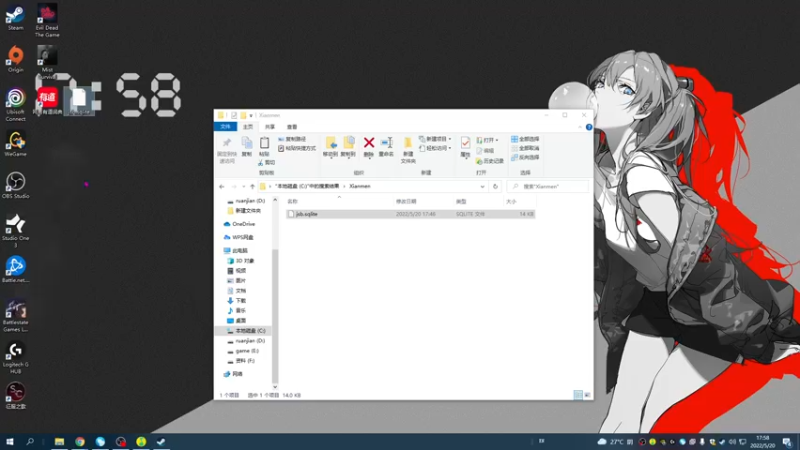Screen dimensions: 800x450
Task: Click the Copy (复制) ribbon icon
Action: click(x=247, y=146)
